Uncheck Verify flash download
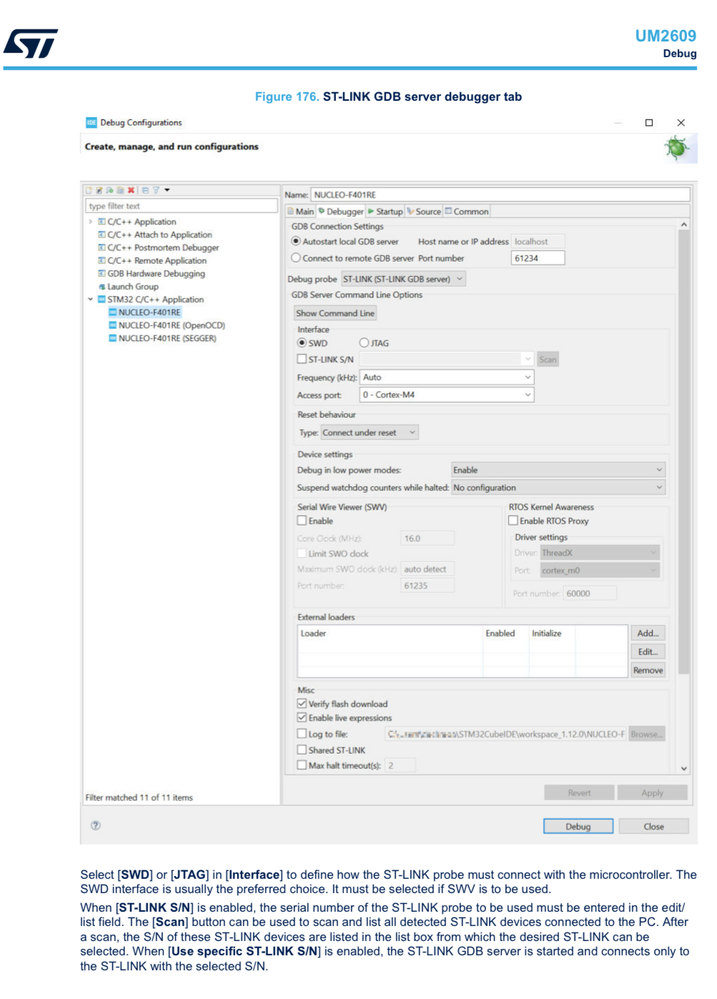 click(302, 704)
